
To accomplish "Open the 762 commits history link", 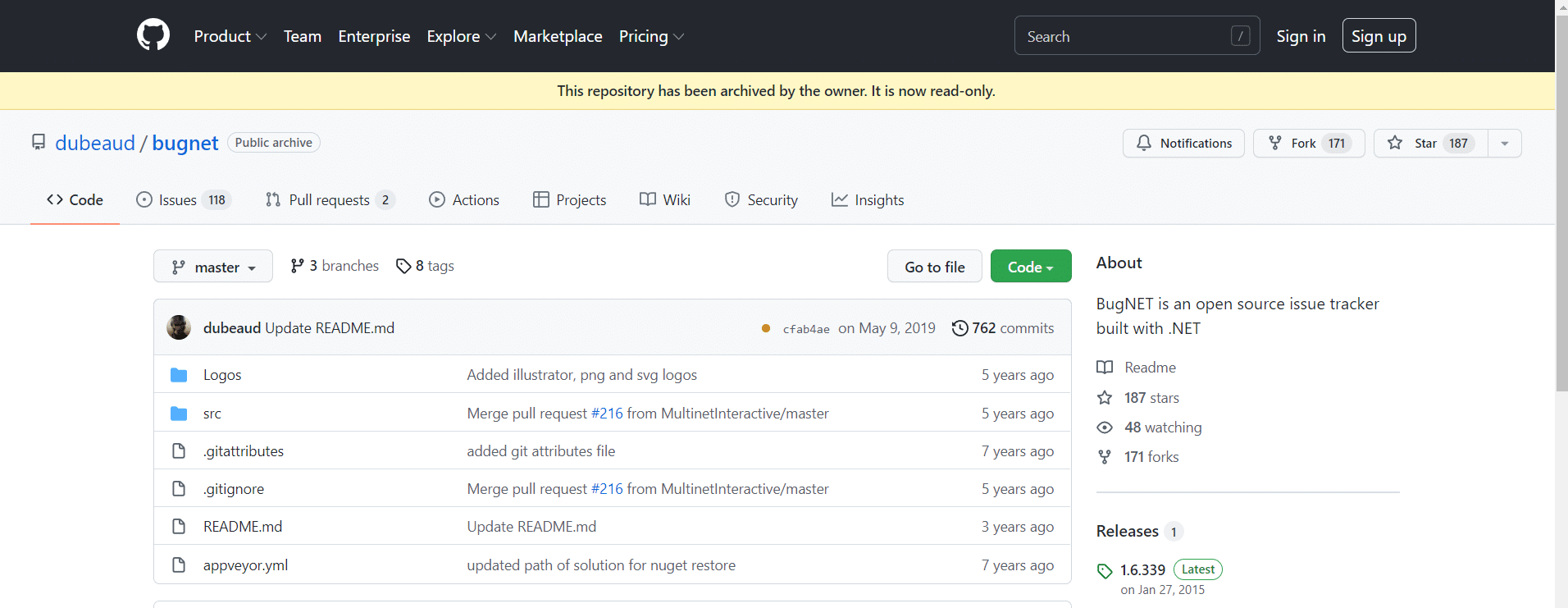I will pyautogui.click(x=1003, y=328).
